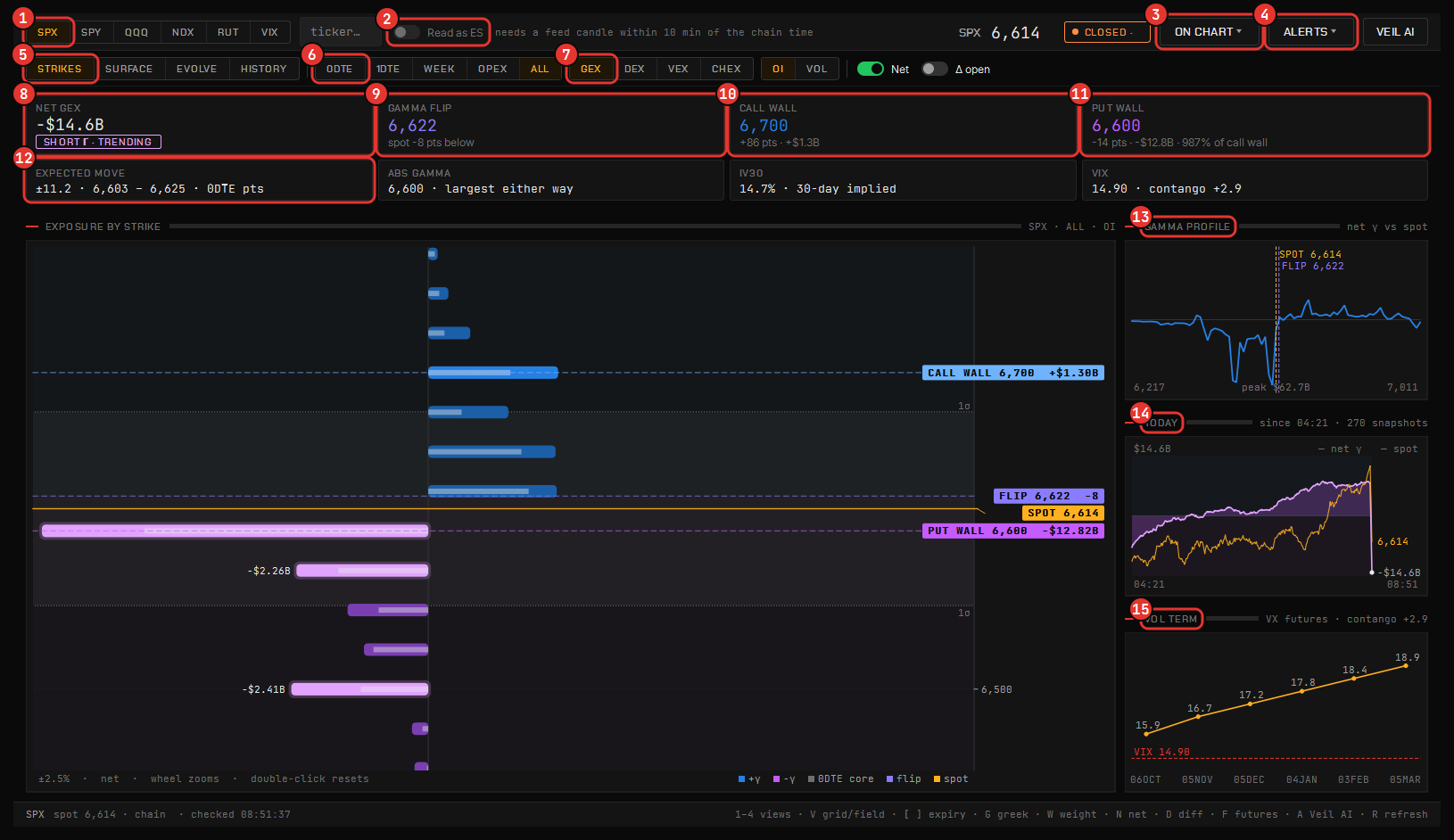The width and height of the screenshot is (1454, 840).
Task: Choose the GEX greek
Action: [x=591, y=69]
